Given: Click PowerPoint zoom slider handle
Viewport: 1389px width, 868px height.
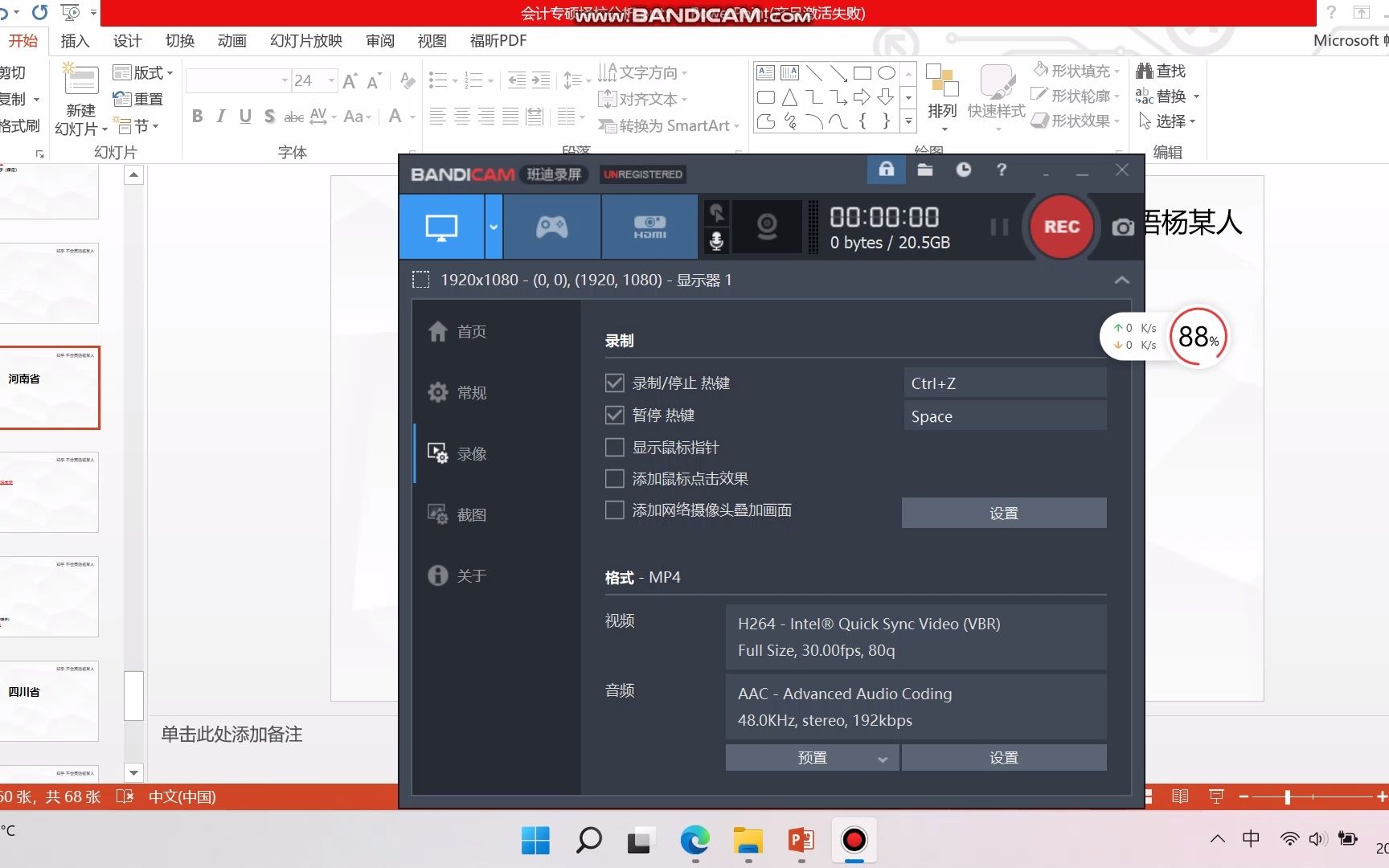Looking at the screenshot, I should (1288, 796).
